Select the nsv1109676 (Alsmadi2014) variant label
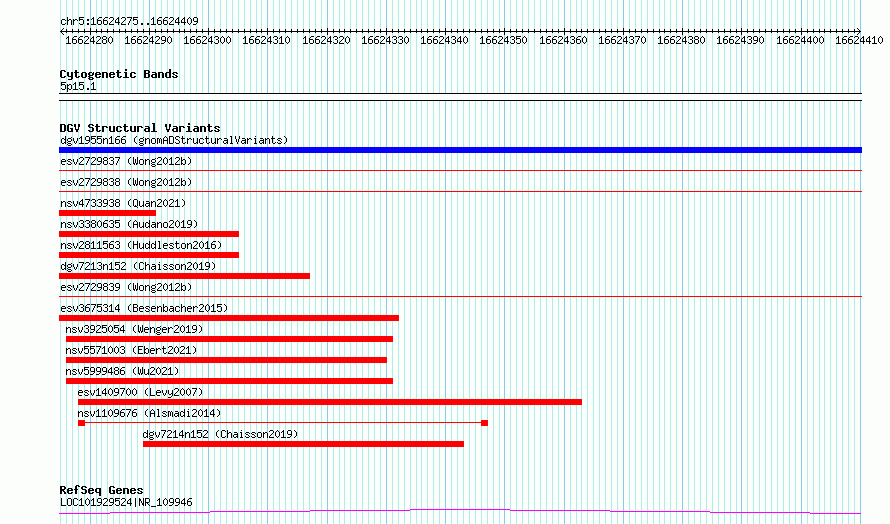The image size is (890, 524). (149, 413)
